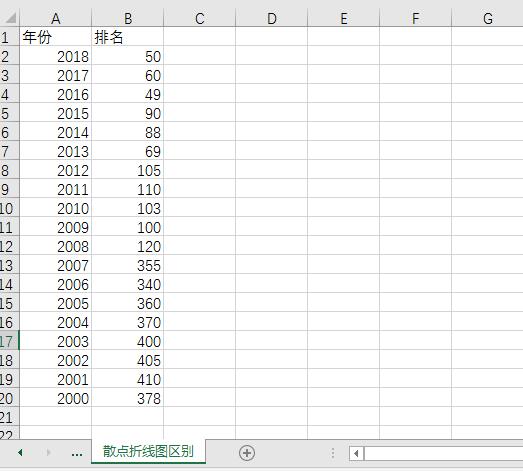Viewport: 523px width, 471px height.
Task: Show hidden sheets via ellipsis button
Action: coord(77,454)
